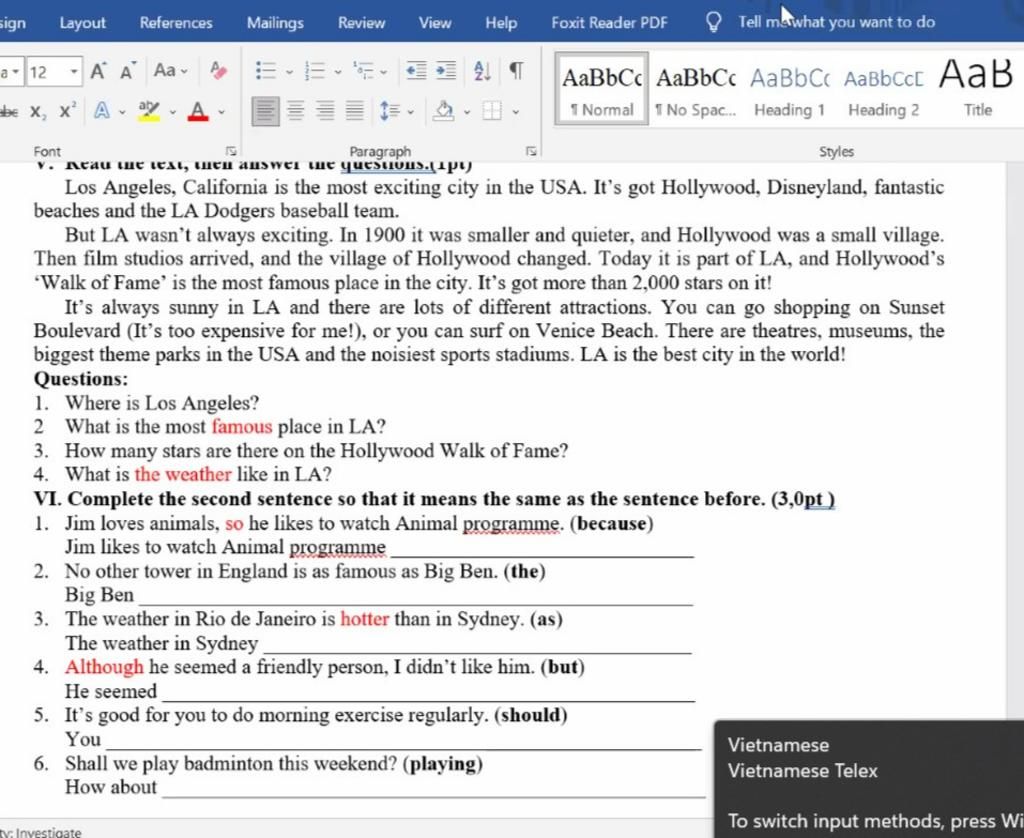Apply Text Effects and Typography icon
Image resolution: width=1024 pixels, height=838 pixels.
(102, 111)
